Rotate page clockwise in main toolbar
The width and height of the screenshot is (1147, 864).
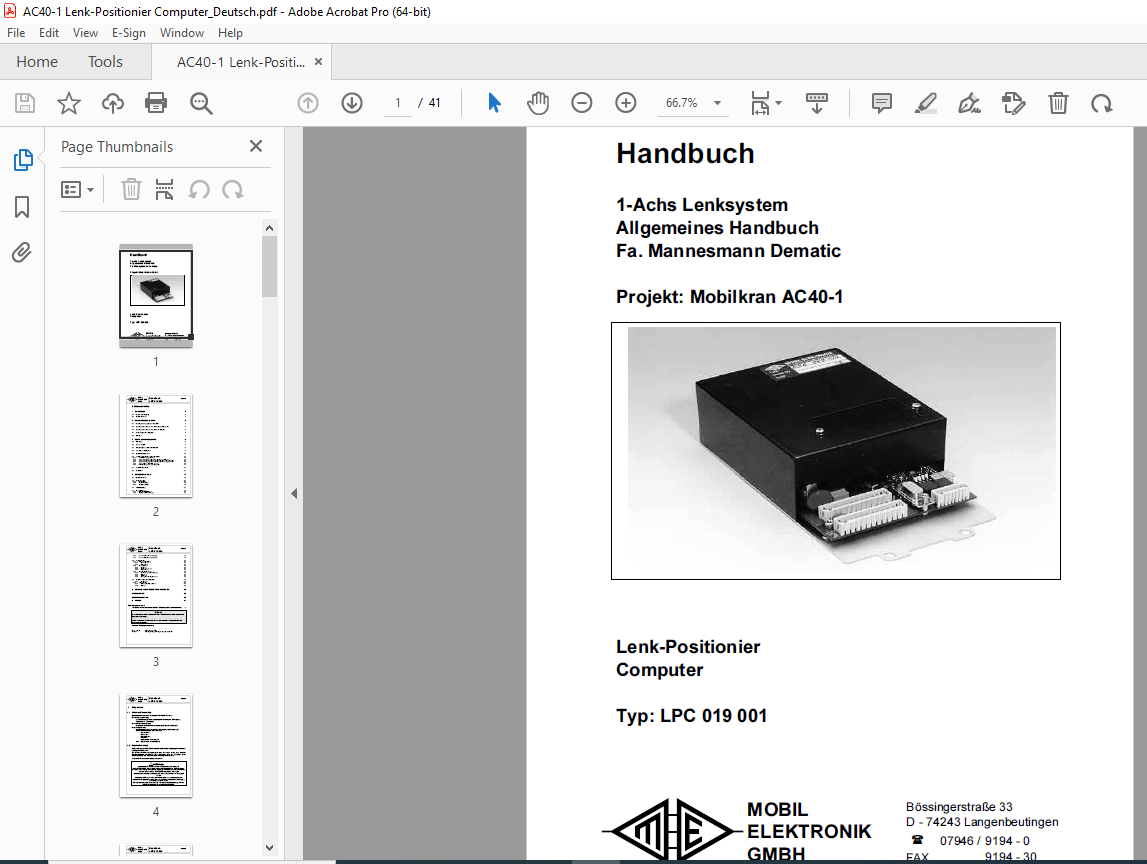[x=1102, y=103]
